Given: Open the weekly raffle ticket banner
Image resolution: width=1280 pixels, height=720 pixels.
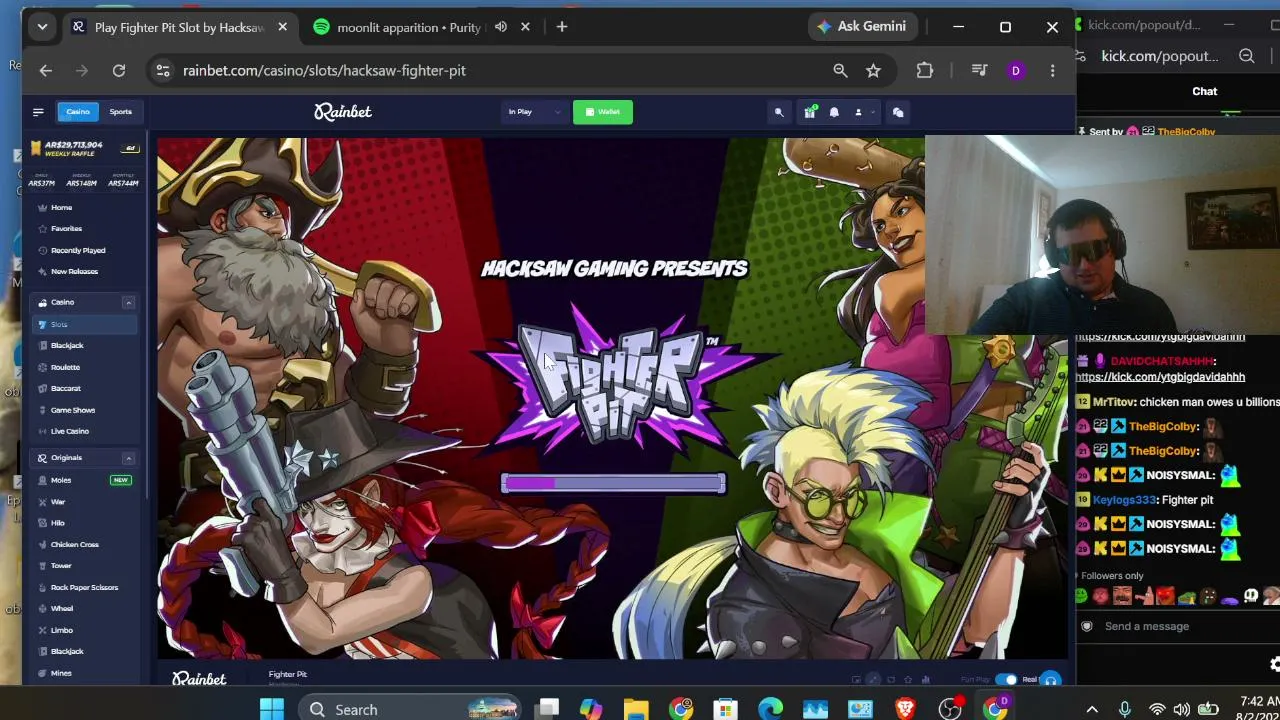Looking at the screenshot, I should click(85, 148).
